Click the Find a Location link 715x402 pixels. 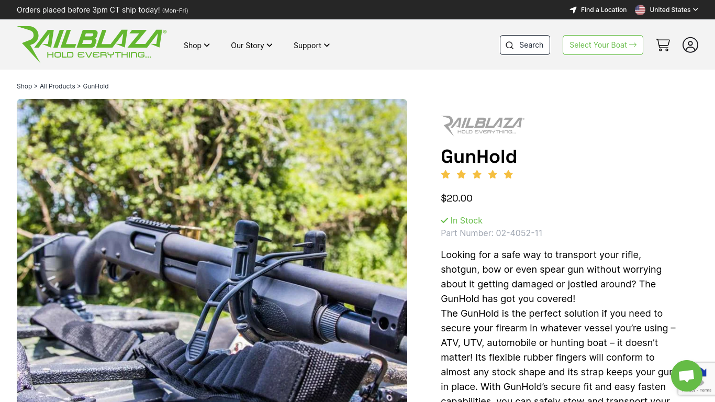[598, 10]
